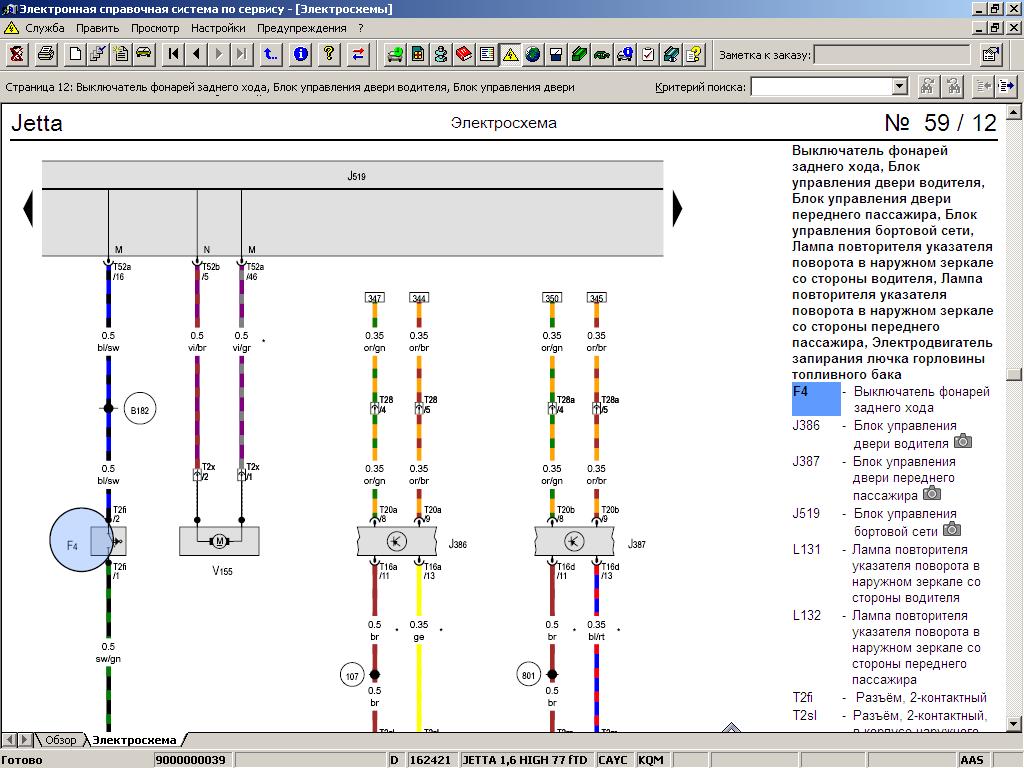This screenshot has width=1024, height=768.
Task: Click the V155 motor component
Action: 219,541
